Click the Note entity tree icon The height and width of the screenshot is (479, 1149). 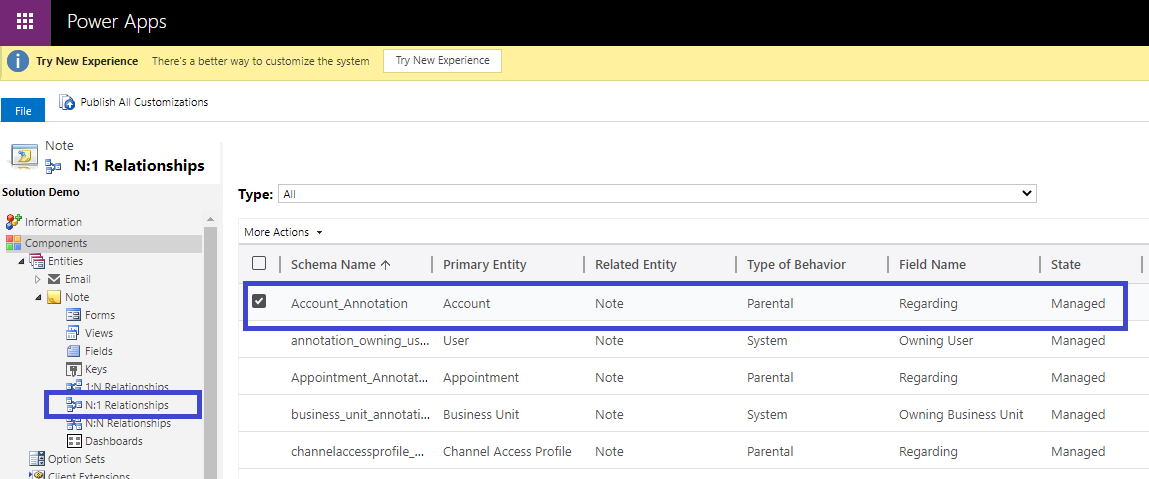pos(54,297)
